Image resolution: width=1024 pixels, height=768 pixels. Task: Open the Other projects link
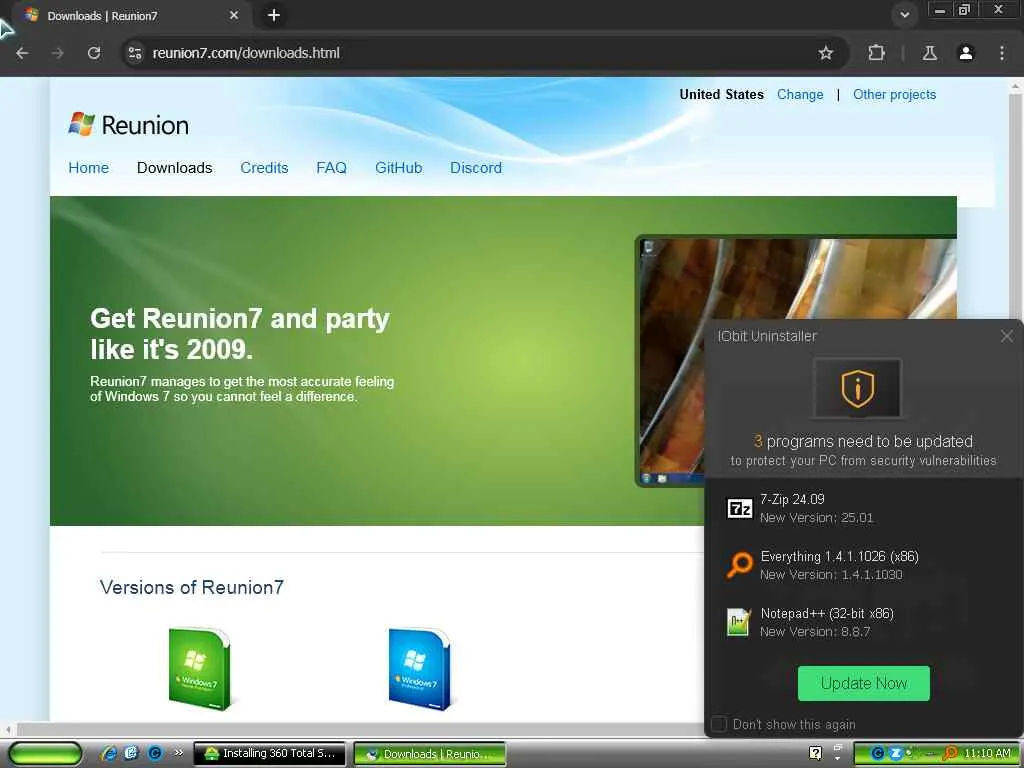coord(894,95)
